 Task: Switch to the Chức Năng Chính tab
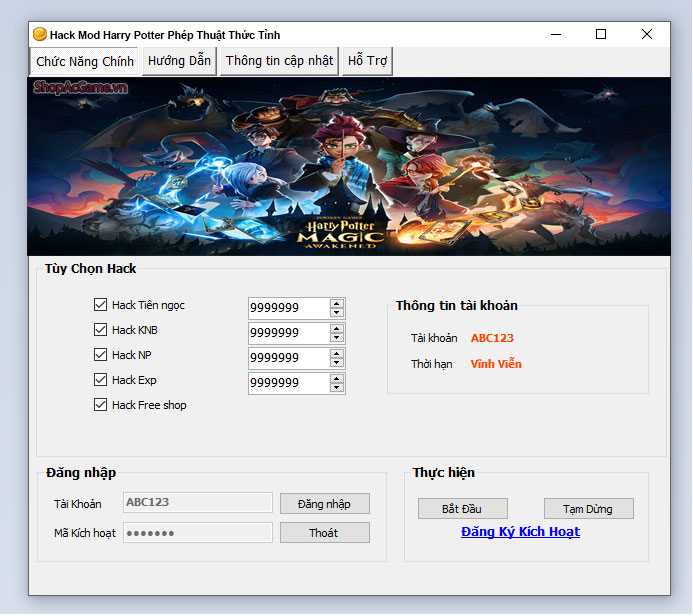coord(84,61)
